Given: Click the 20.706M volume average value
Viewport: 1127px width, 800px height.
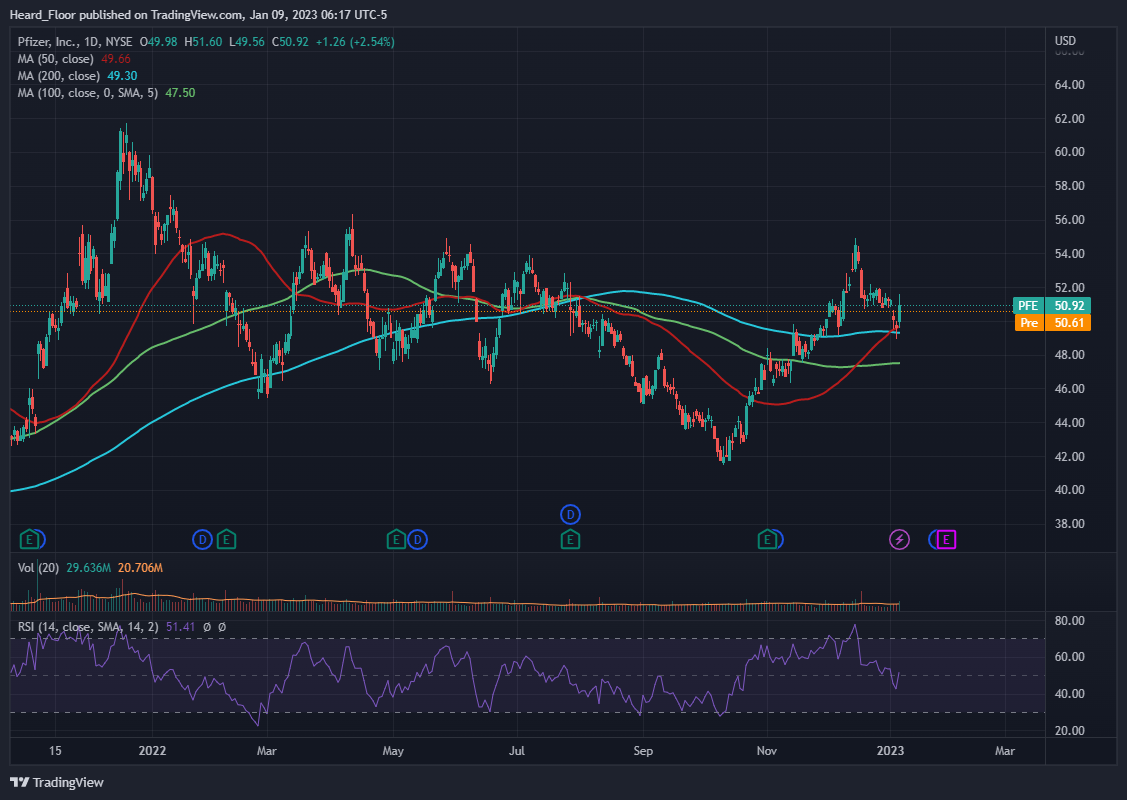Looking at the screenshot, I should [x=140, y=568].
